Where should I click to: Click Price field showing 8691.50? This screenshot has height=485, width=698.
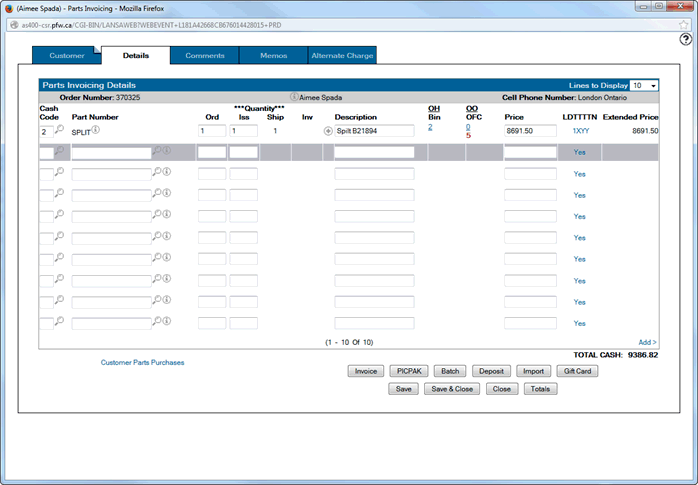pos(530,131)
